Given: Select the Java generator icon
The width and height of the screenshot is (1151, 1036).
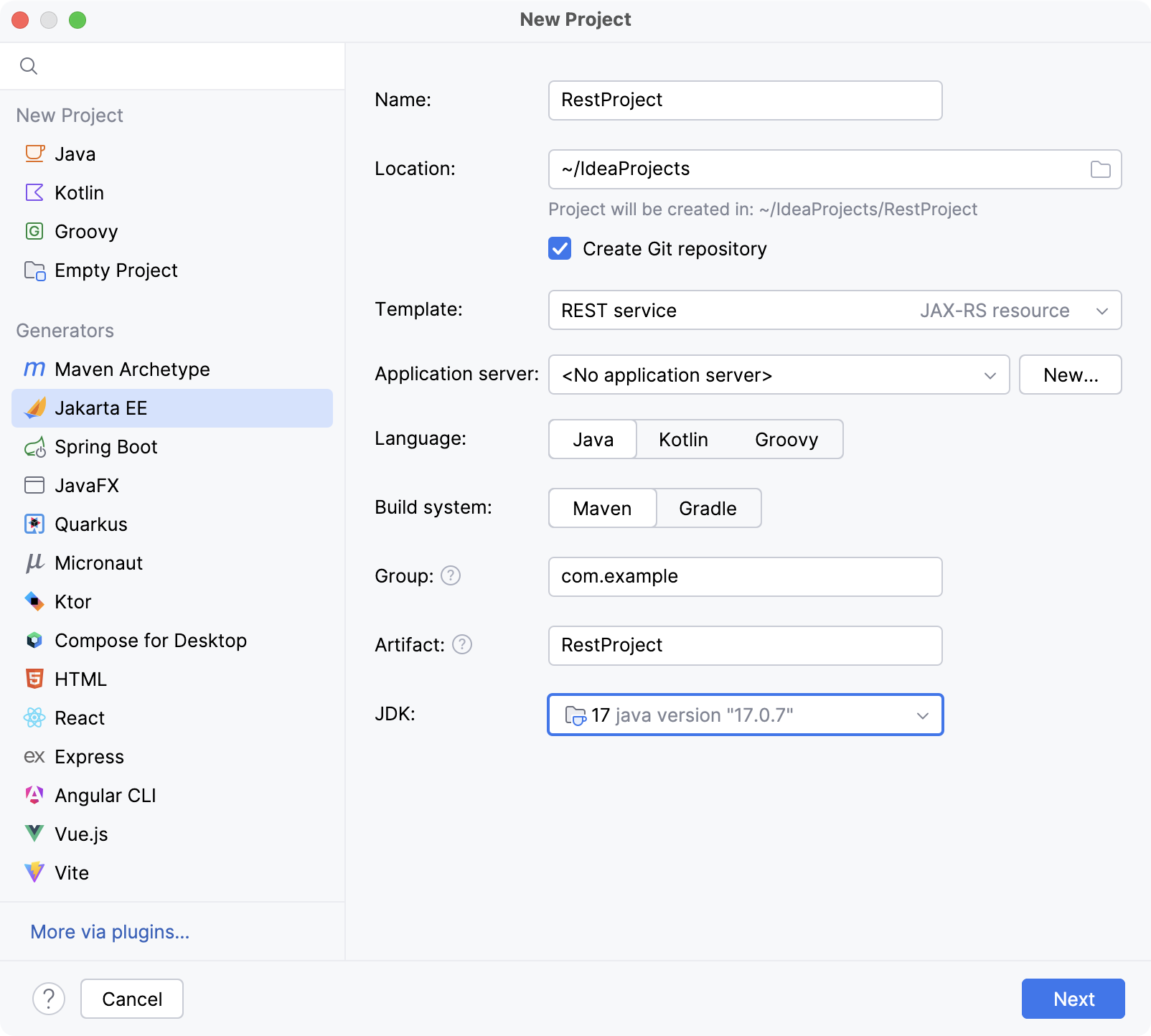Looking at the screenshot, I should coord(34,154).
